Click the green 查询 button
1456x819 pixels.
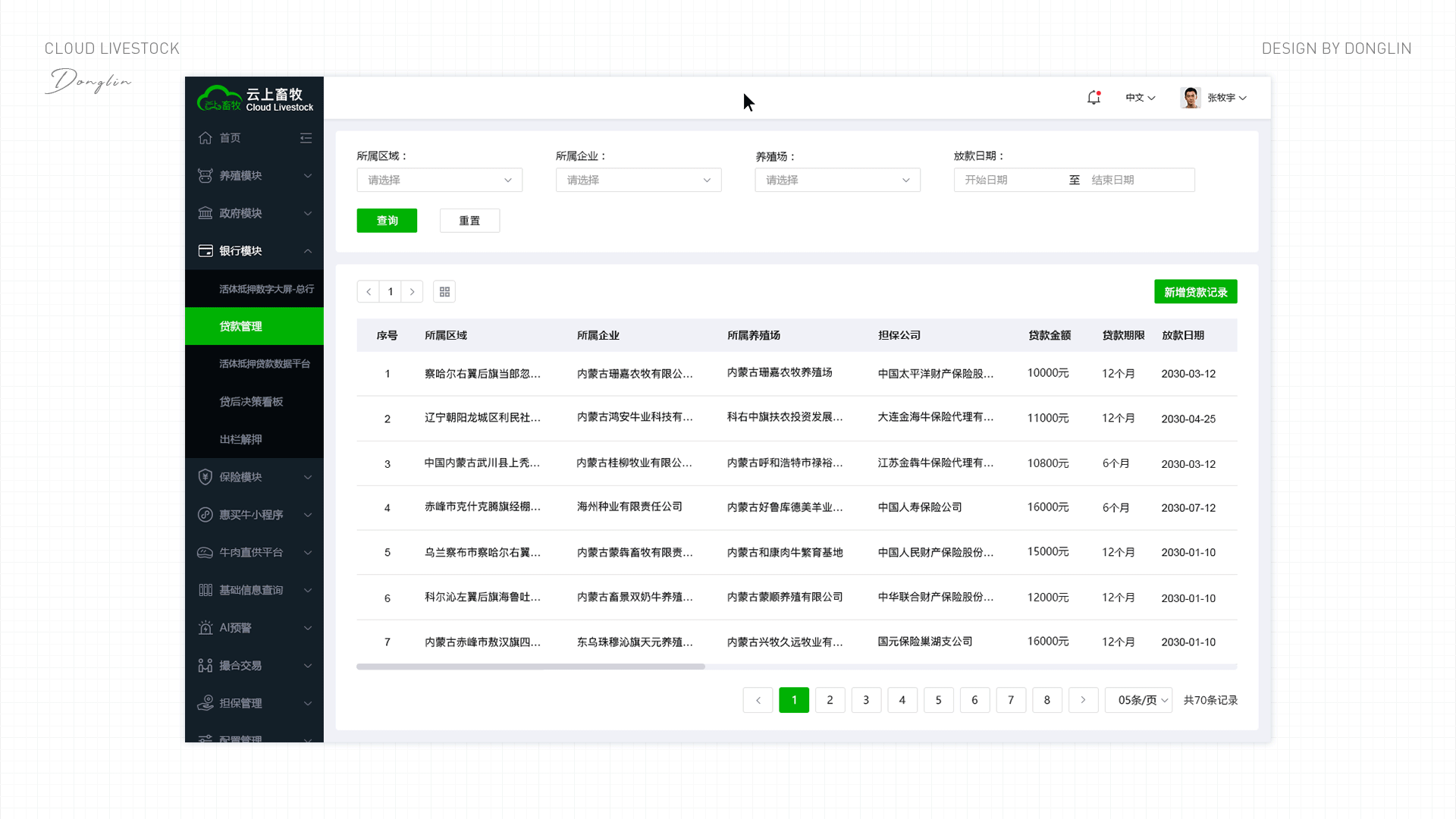[387, 221]
